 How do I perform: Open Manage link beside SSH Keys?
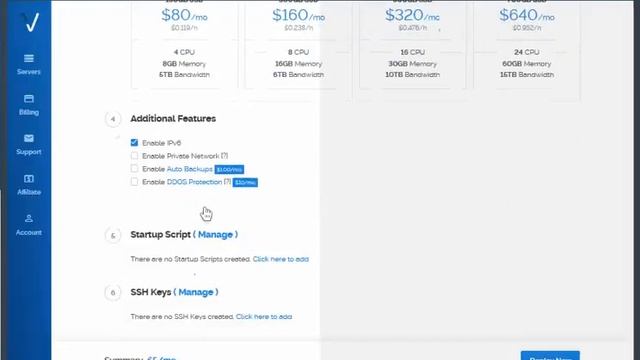coord(196,292)
